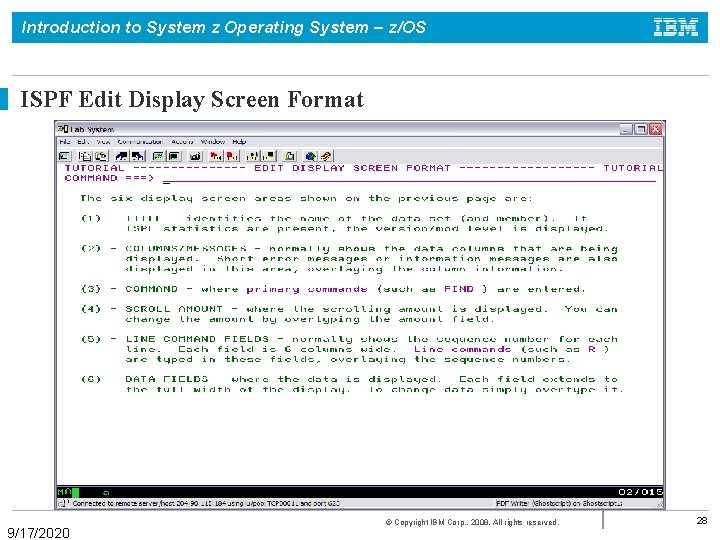Click the COMMAND ===> input line
This screenshot has height=540, width=720.
(409, 178)
